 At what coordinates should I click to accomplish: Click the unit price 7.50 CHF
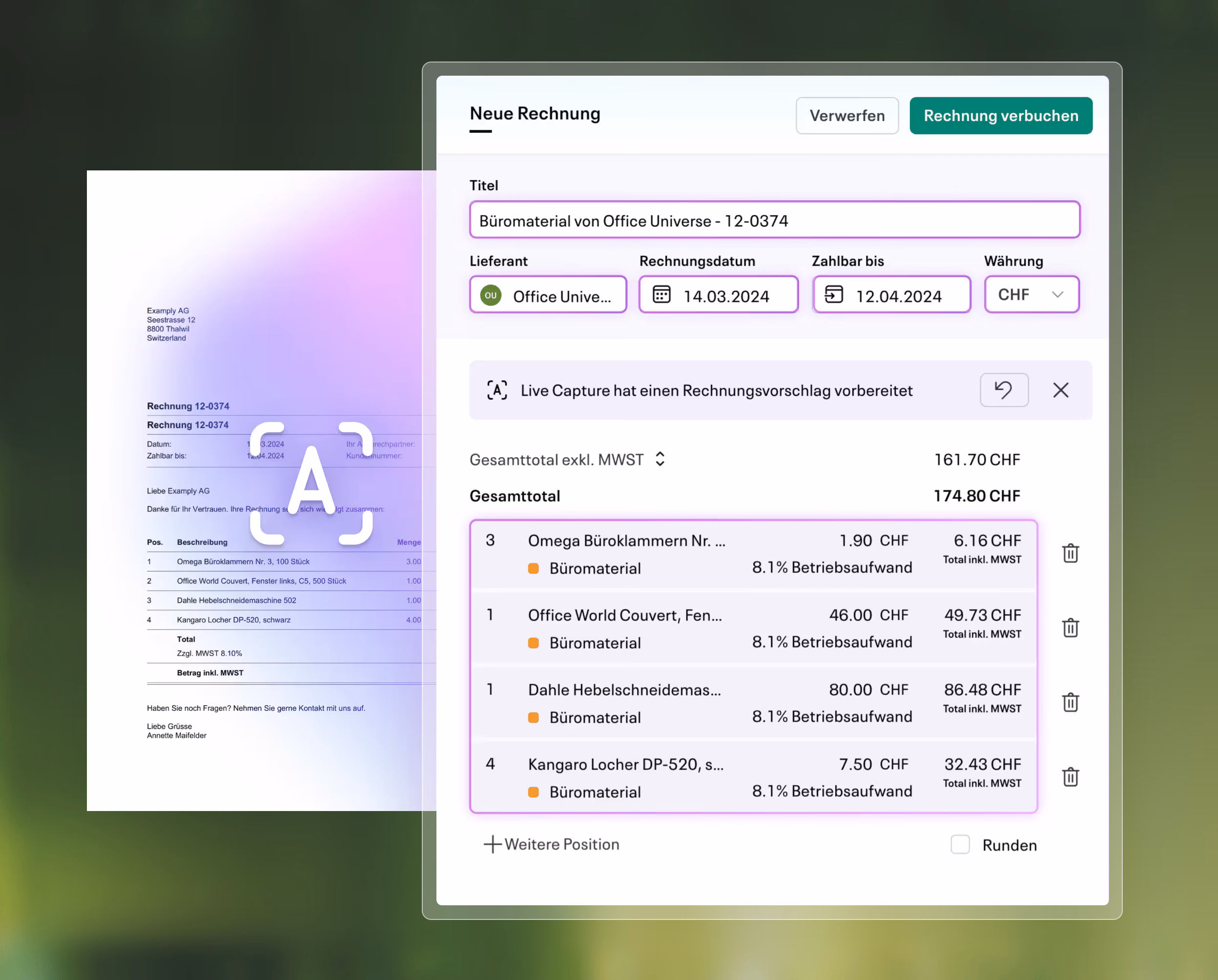(x=873, y=765)
